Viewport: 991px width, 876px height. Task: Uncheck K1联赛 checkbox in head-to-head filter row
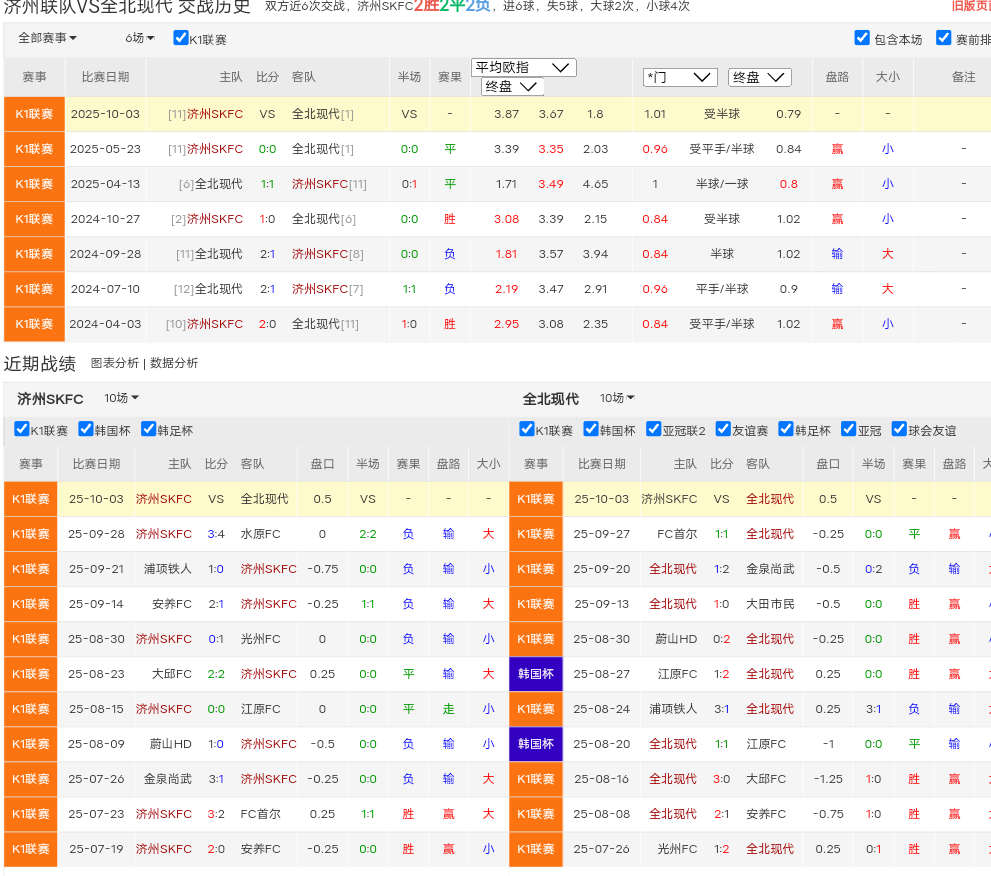click(181, 38)
